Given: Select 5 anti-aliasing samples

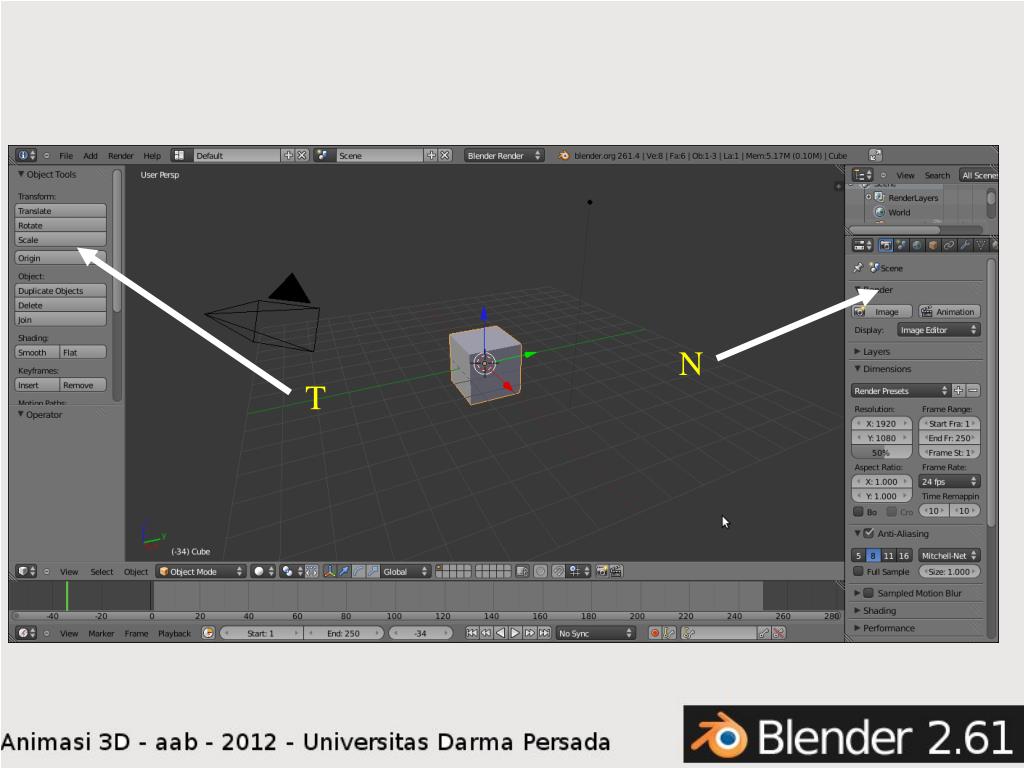Looking at the screenshot, I should click(859, 556).
